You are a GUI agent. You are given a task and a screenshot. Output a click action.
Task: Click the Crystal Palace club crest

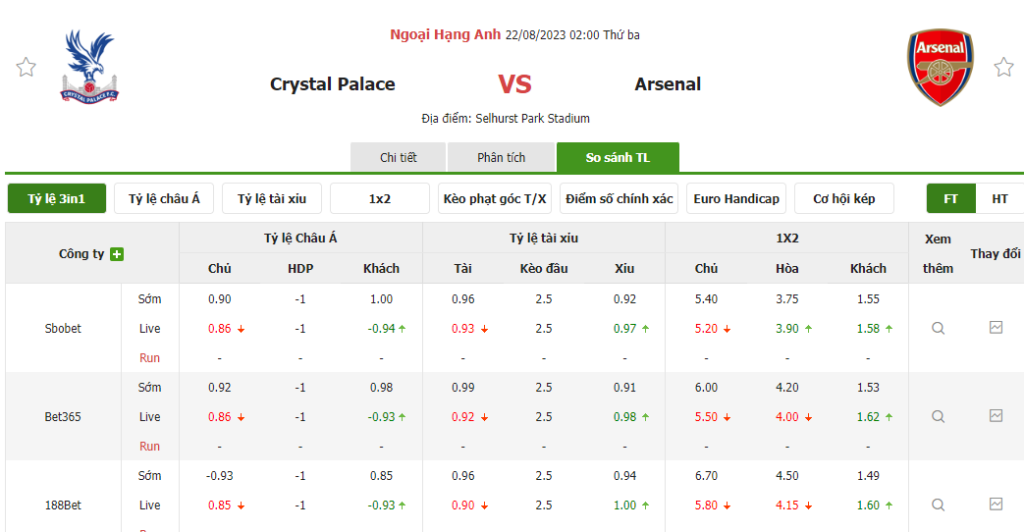pyautogui.click(x=90, y=67)
